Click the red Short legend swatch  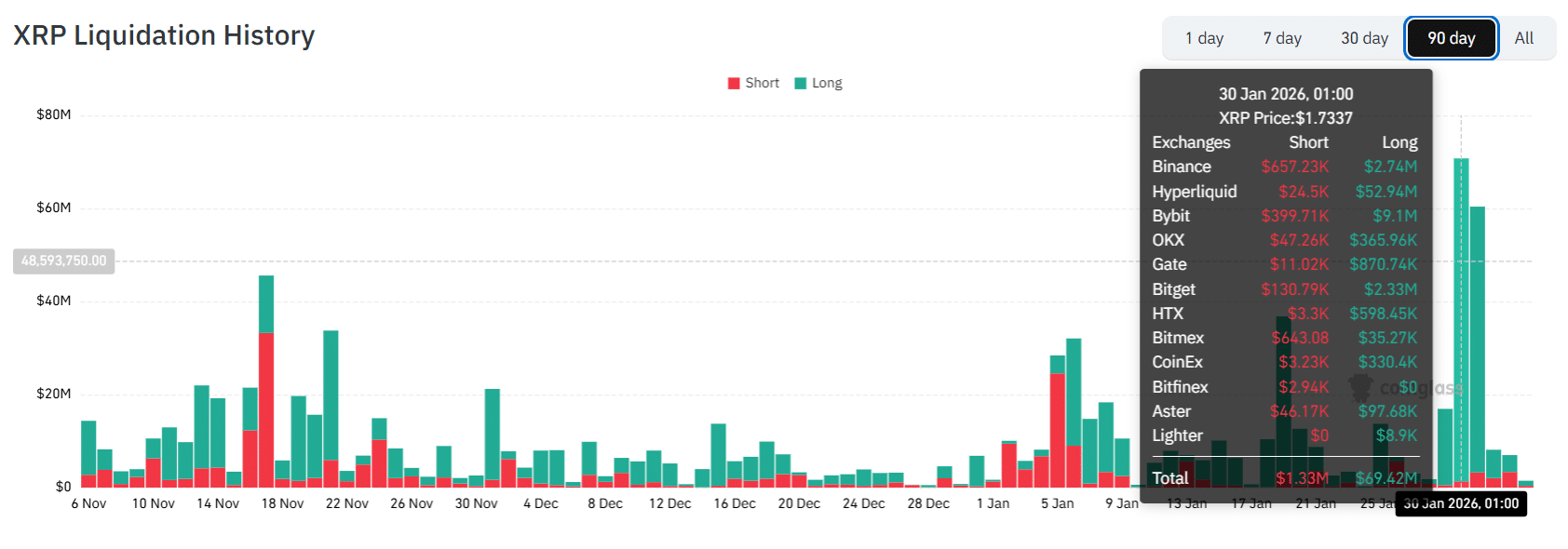click(x=734, y=83)
